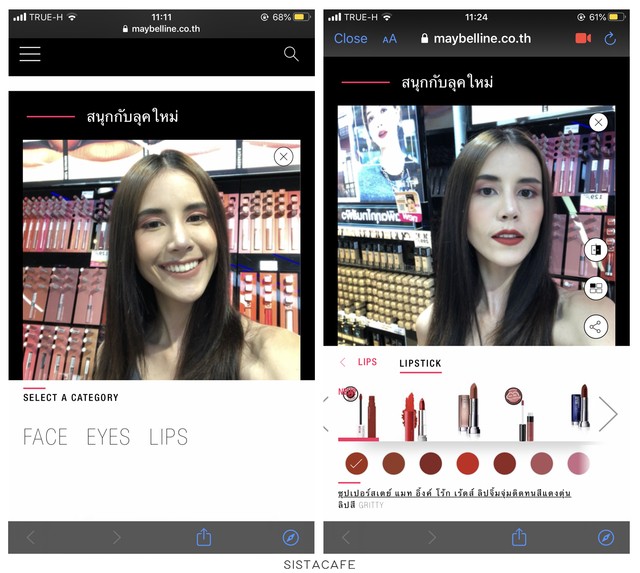This screenshot has width=640, height=573.
Task: Tap Close in the right browser bar
Action: click(350, 38)
